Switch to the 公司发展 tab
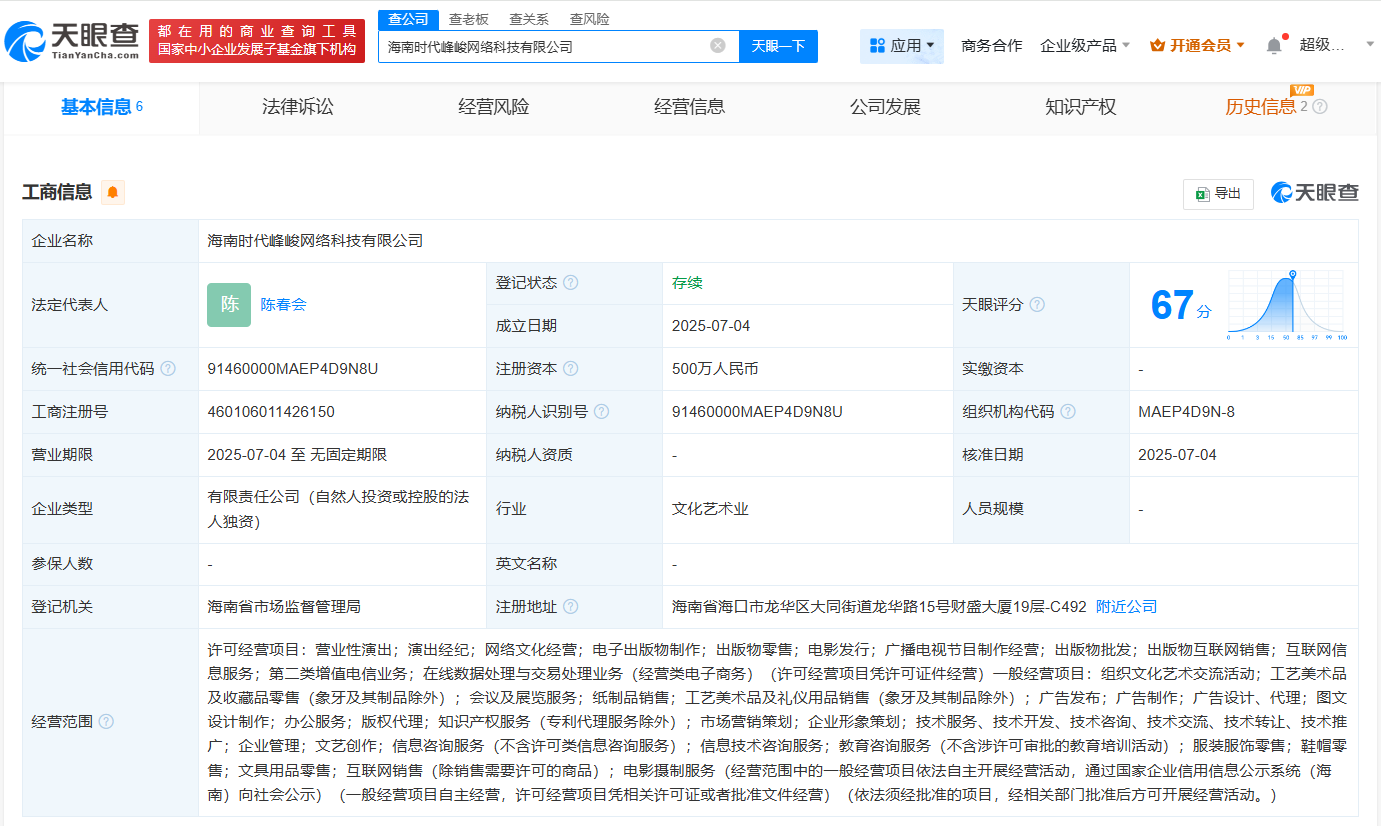This screenshot has width=1381, height=826. [885, 107]
